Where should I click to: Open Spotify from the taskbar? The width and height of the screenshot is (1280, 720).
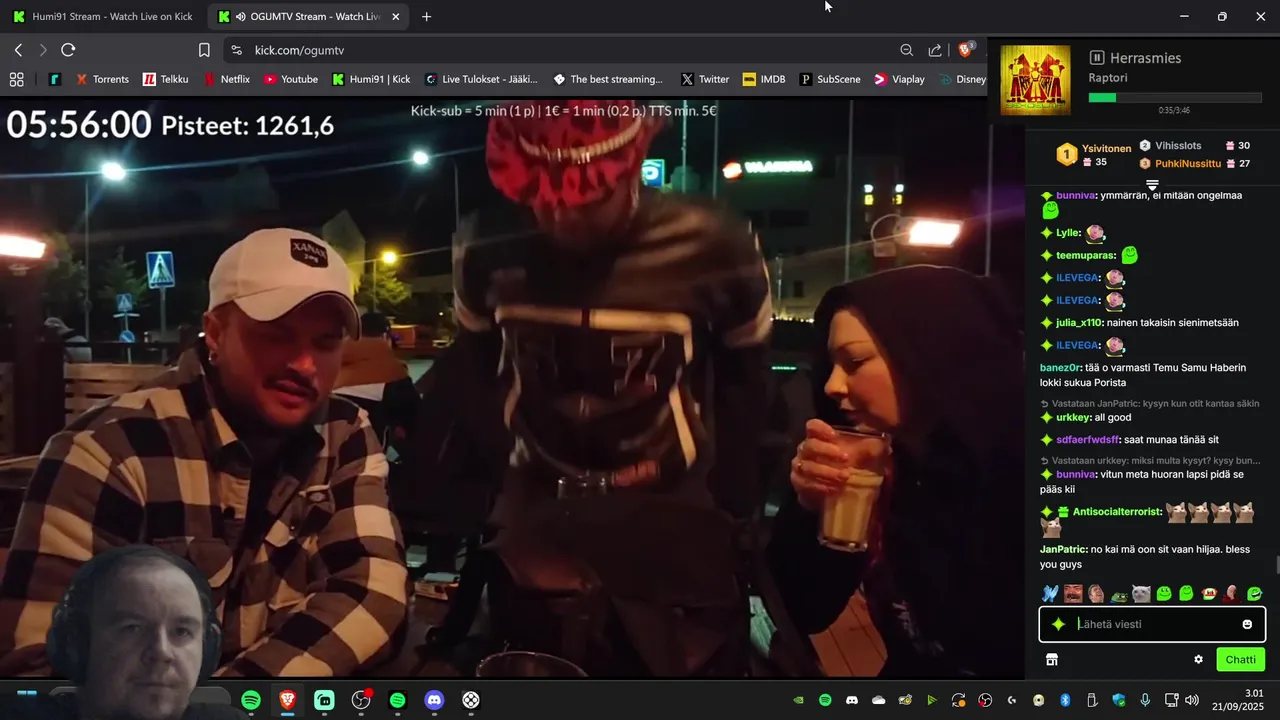(x=251, y=700)
